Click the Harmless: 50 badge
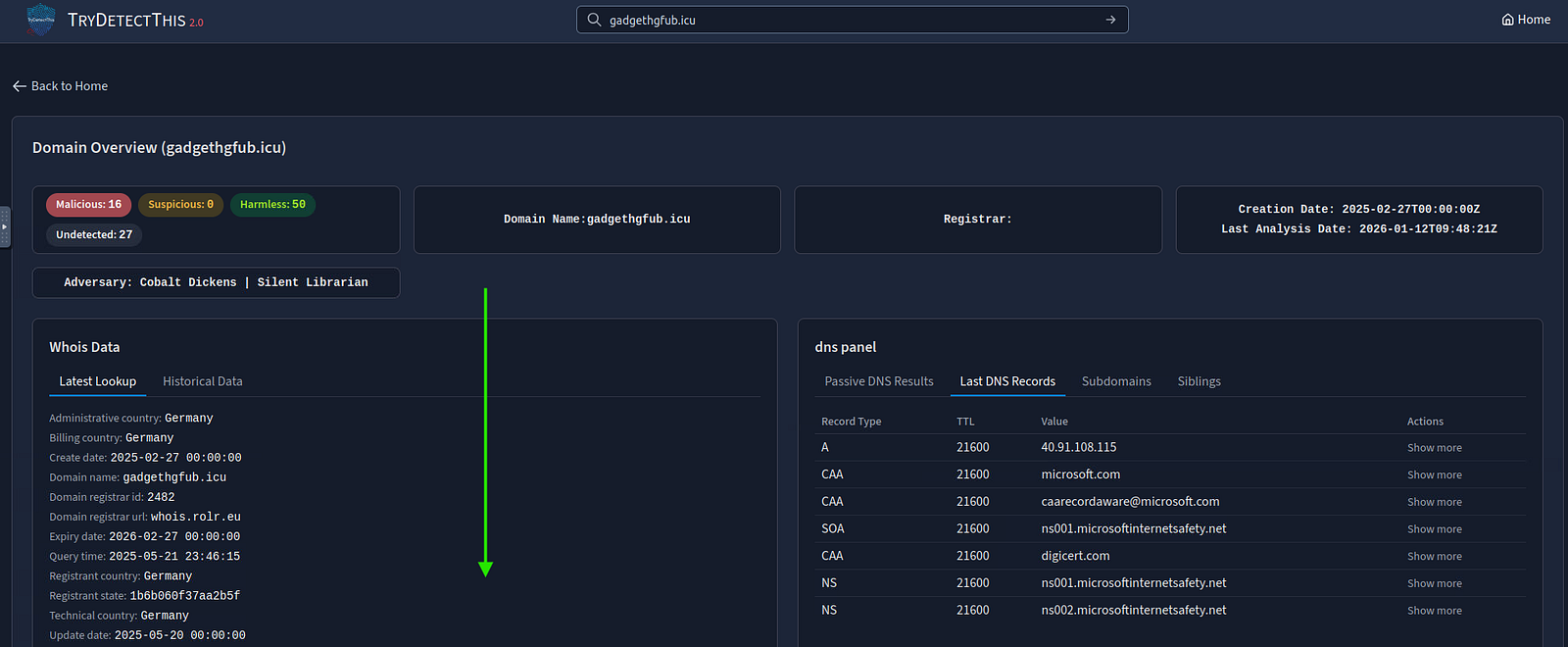Image resolution: width=1568 pixels, height=647 pixels. tap(272, 205)
